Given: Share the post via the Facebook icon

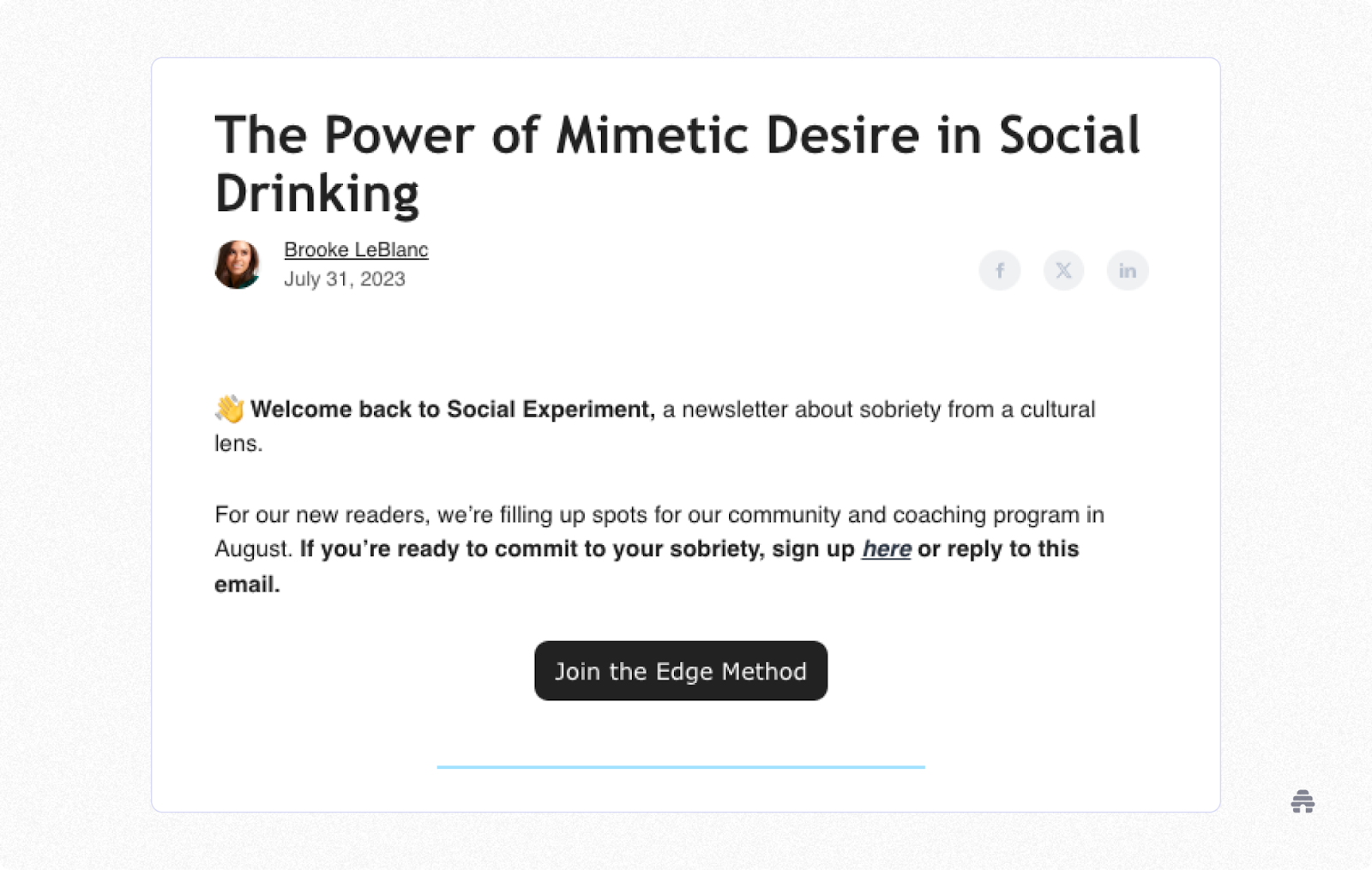Looking at the screenshot, I should (1000, 270).
